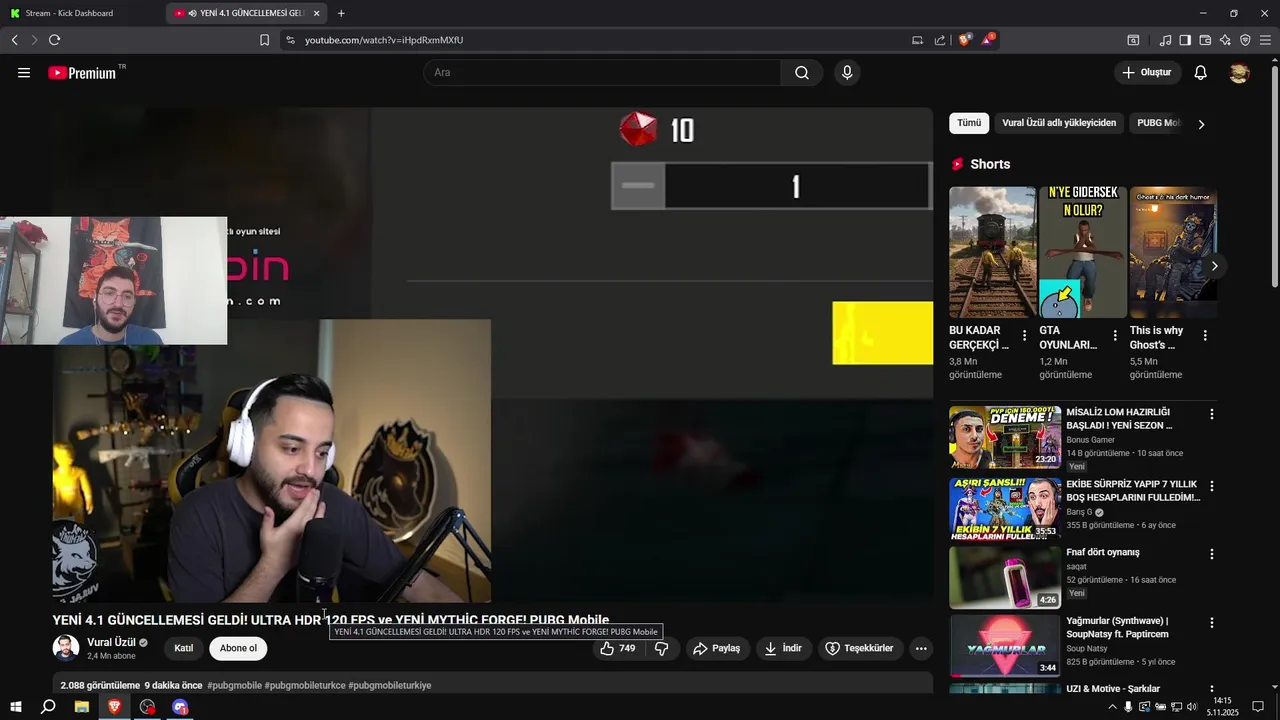Click the Teşekkürler thanks button
1280x720 pixels.
point(859,648)
